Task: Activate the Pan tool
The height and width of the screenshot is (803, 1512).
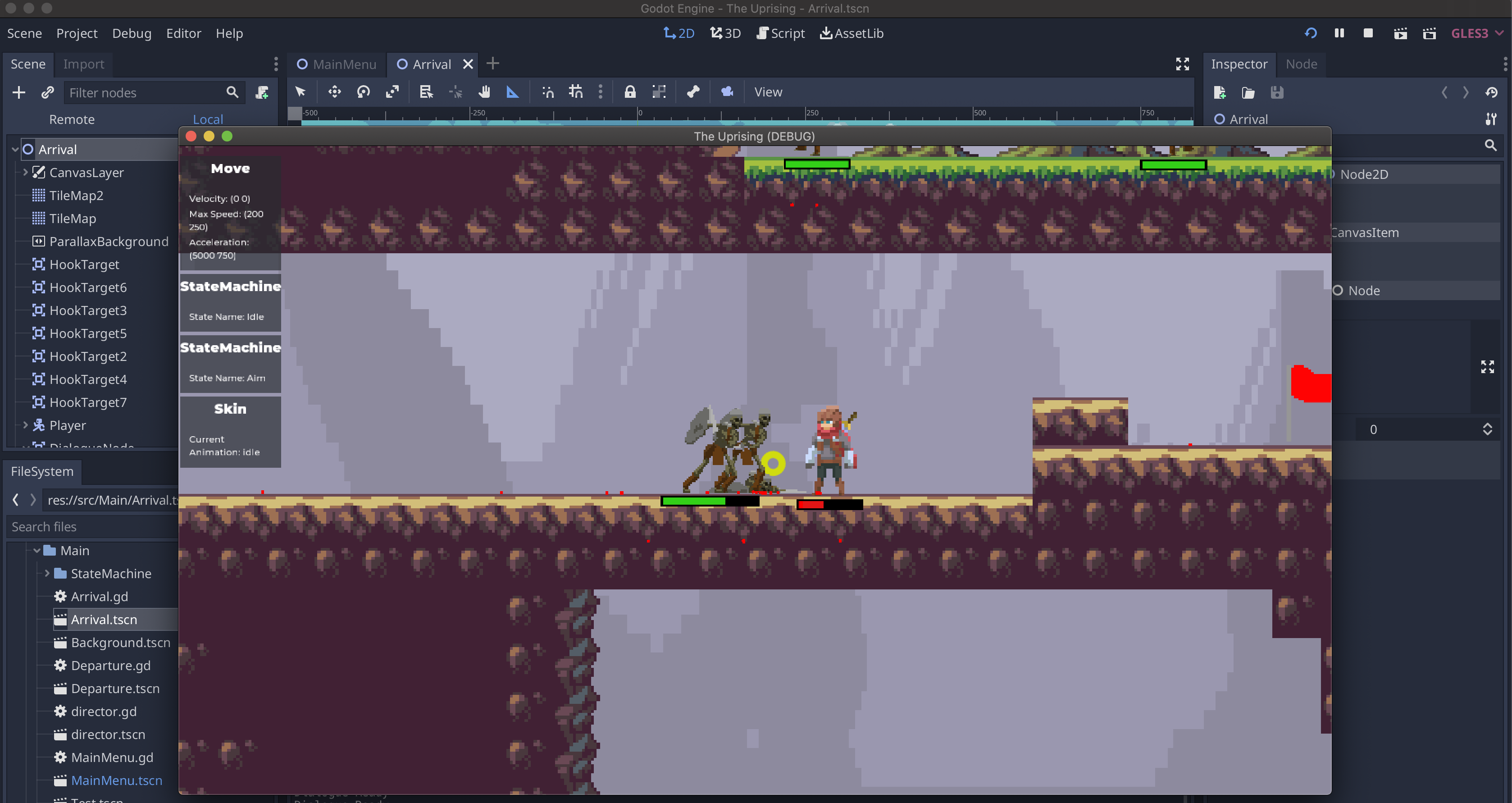Action: pos(485,92)
